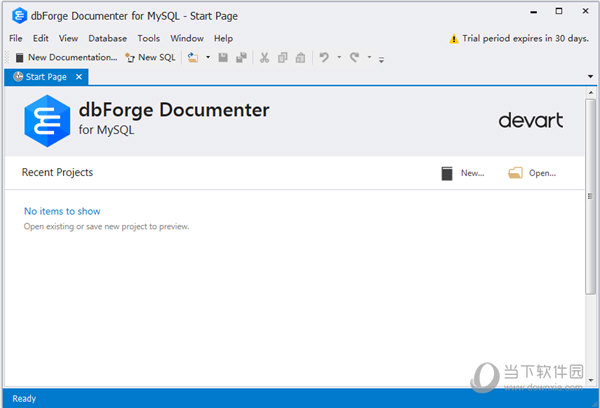The image size is (600, 408).
Task: Click the 'Recent Projects' heading
Action: tap(57, 172)
